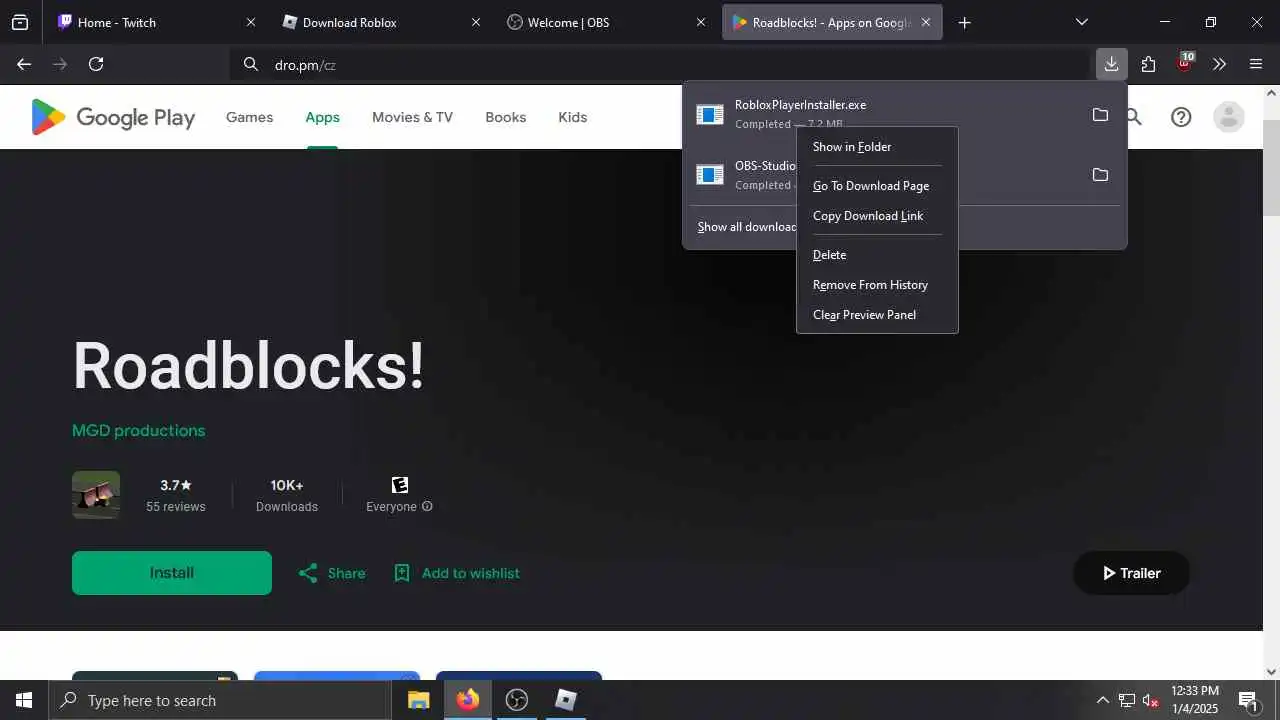The width and height of the screenshot is (1280, 720).
Task: Close the Download Roblox tab
Action: (476, 22)
